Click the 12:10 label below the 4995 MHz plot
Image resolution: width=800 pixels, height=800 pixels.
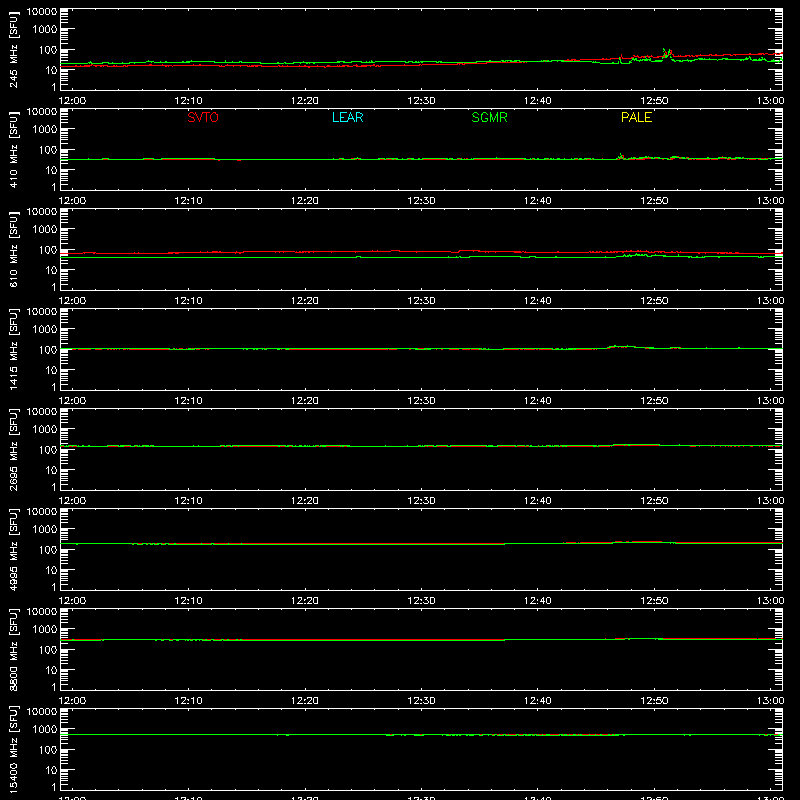pyautogui.click(x=188, y=601)
